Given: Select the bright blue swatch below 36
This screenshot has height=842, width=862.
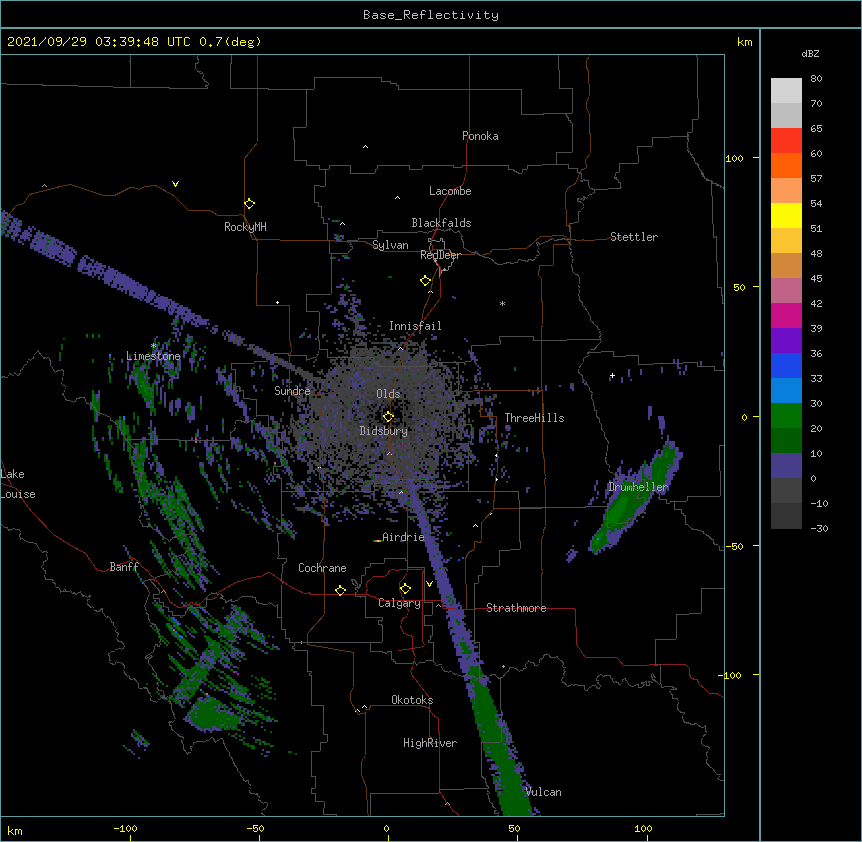Looking at the screenshot, I should [786, 365].
